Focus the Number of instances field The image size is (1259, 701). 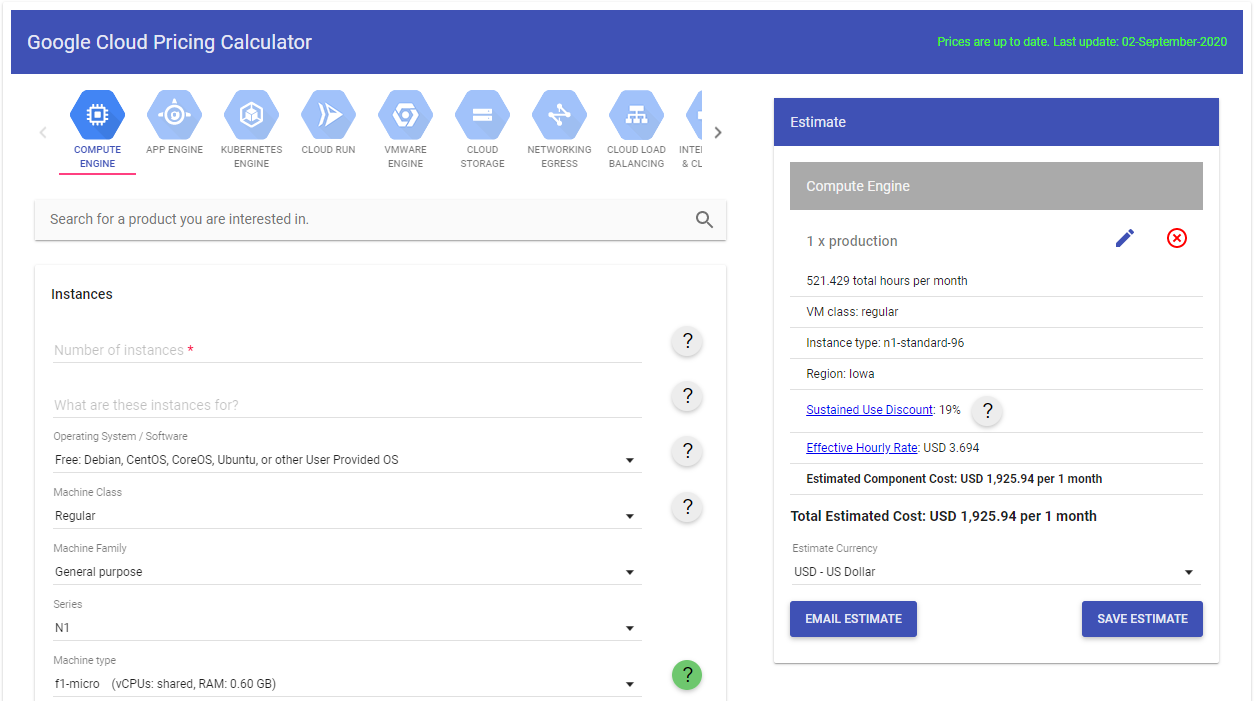346,350
